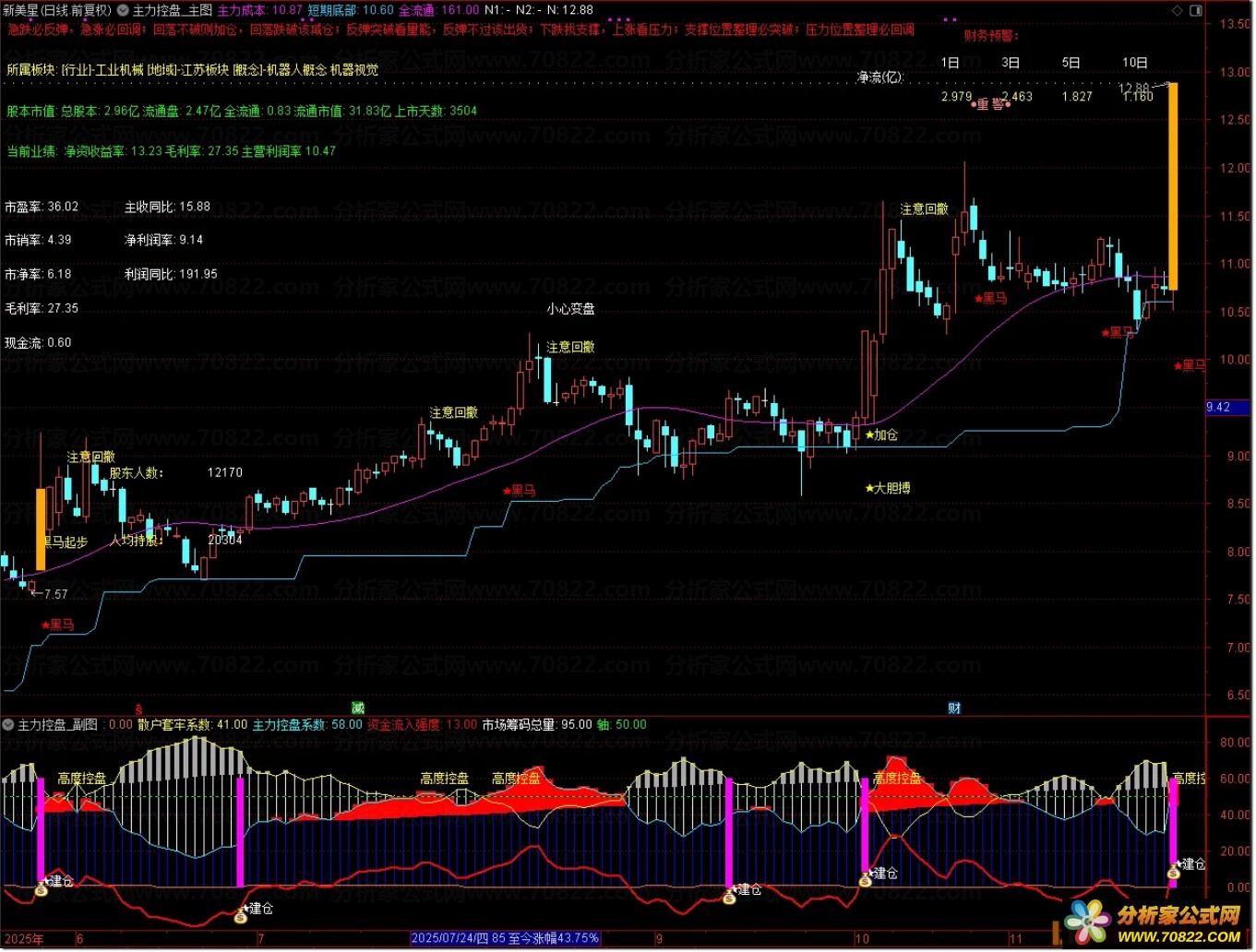This screenshot has width=1256, height=952.
Task: Click the 10日 net flow column header
Action: [x=1135, y=63]
